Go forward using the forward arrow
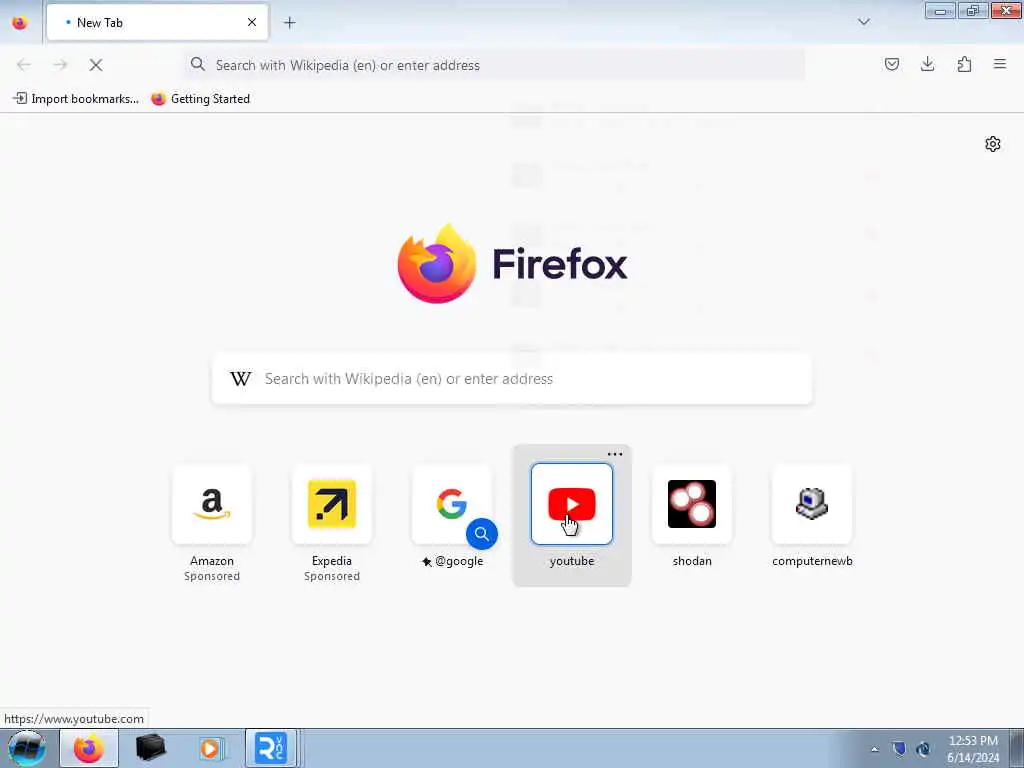 pos(60,65)
